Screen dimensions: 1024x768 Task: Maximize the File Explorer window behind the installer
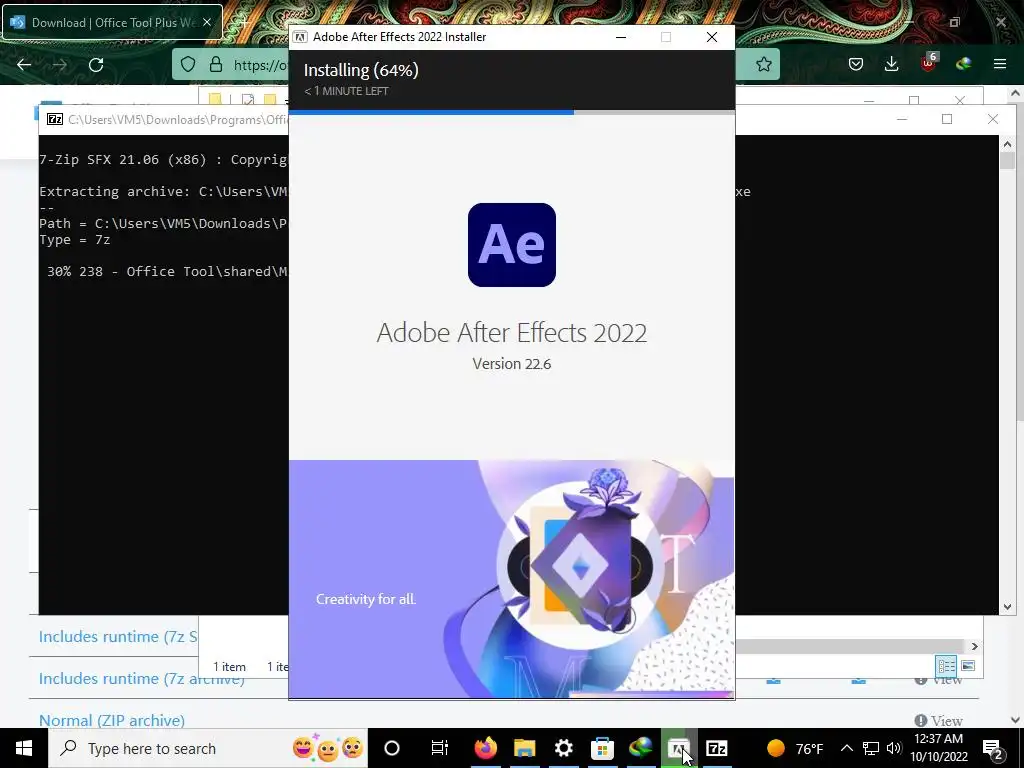[x=914, y=100]
